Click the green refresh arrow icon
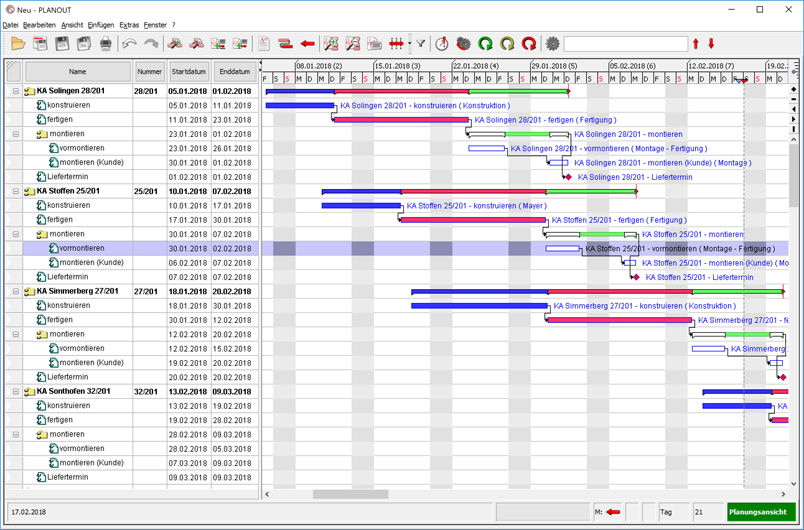Screen dimensions: 804x530 [x=485, y=44]
